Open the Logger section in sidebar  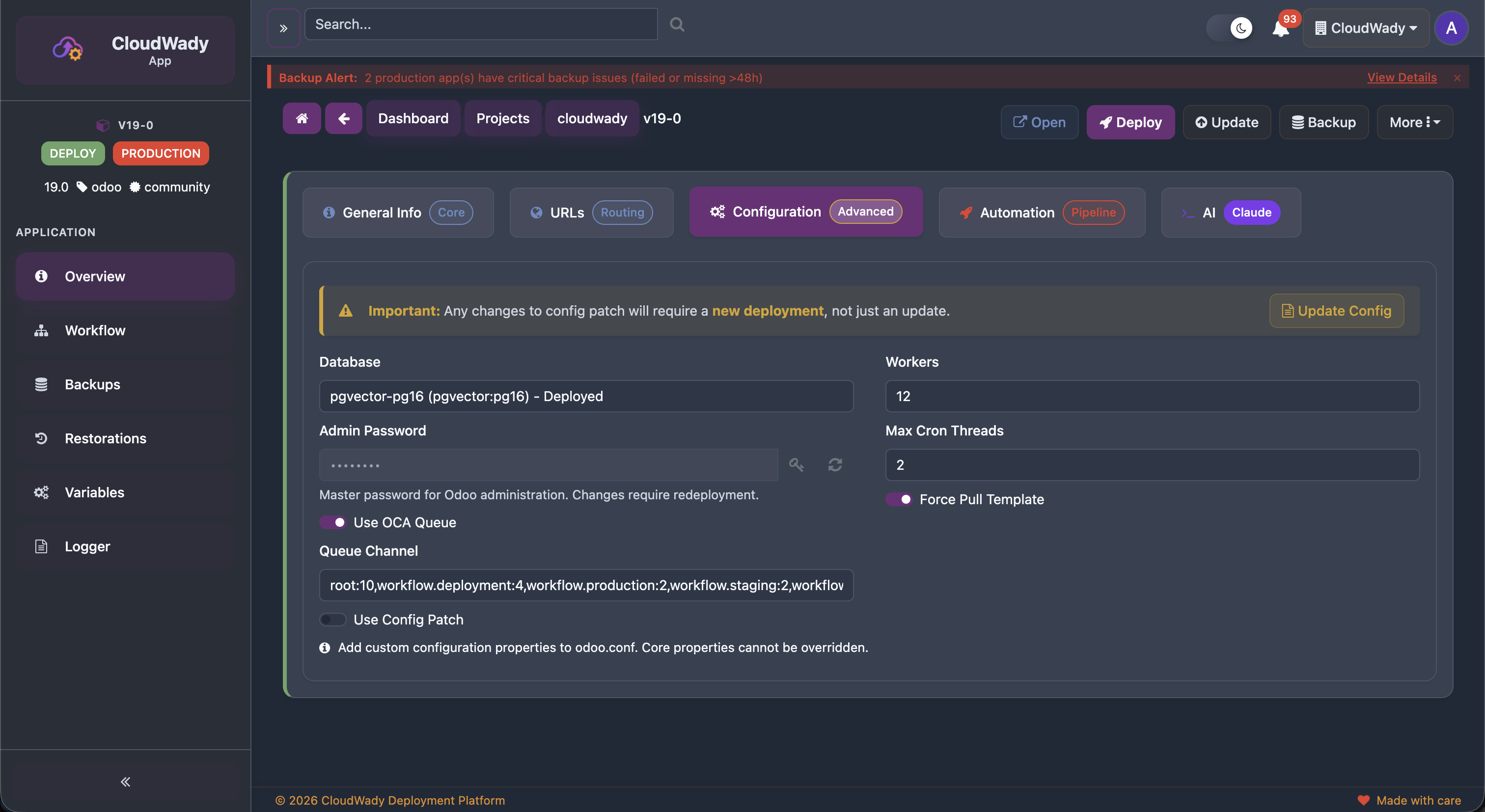tap(87, 546)
